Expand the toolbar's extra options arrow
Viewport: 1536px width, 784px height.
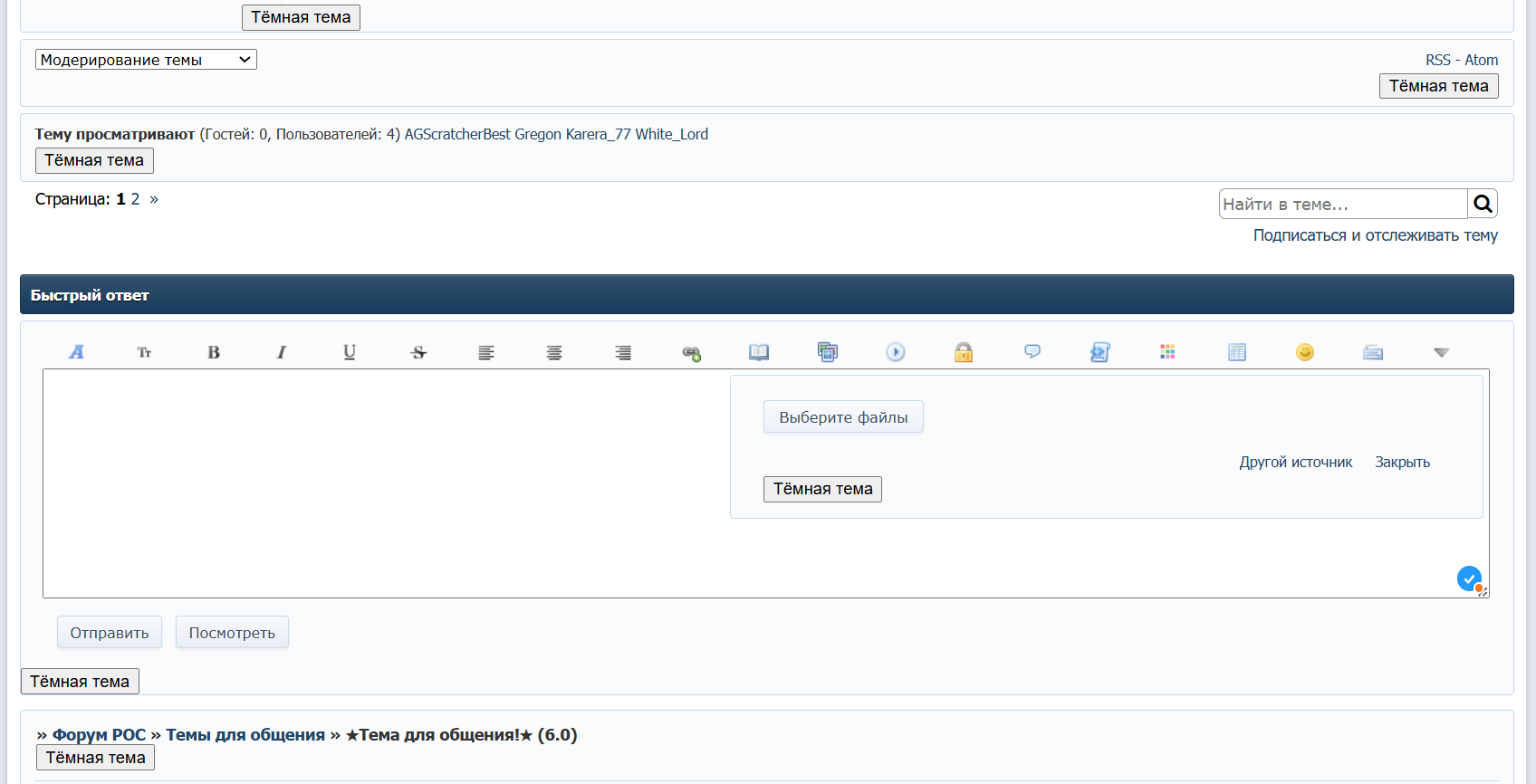coord(1442,352)
